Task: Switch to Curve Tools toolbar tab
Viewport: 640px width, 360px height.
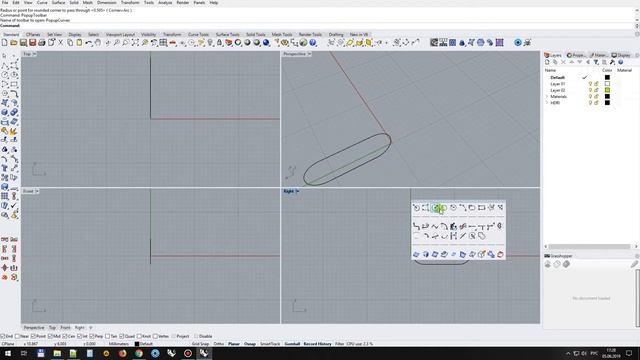Action: [x=198, y=35]
